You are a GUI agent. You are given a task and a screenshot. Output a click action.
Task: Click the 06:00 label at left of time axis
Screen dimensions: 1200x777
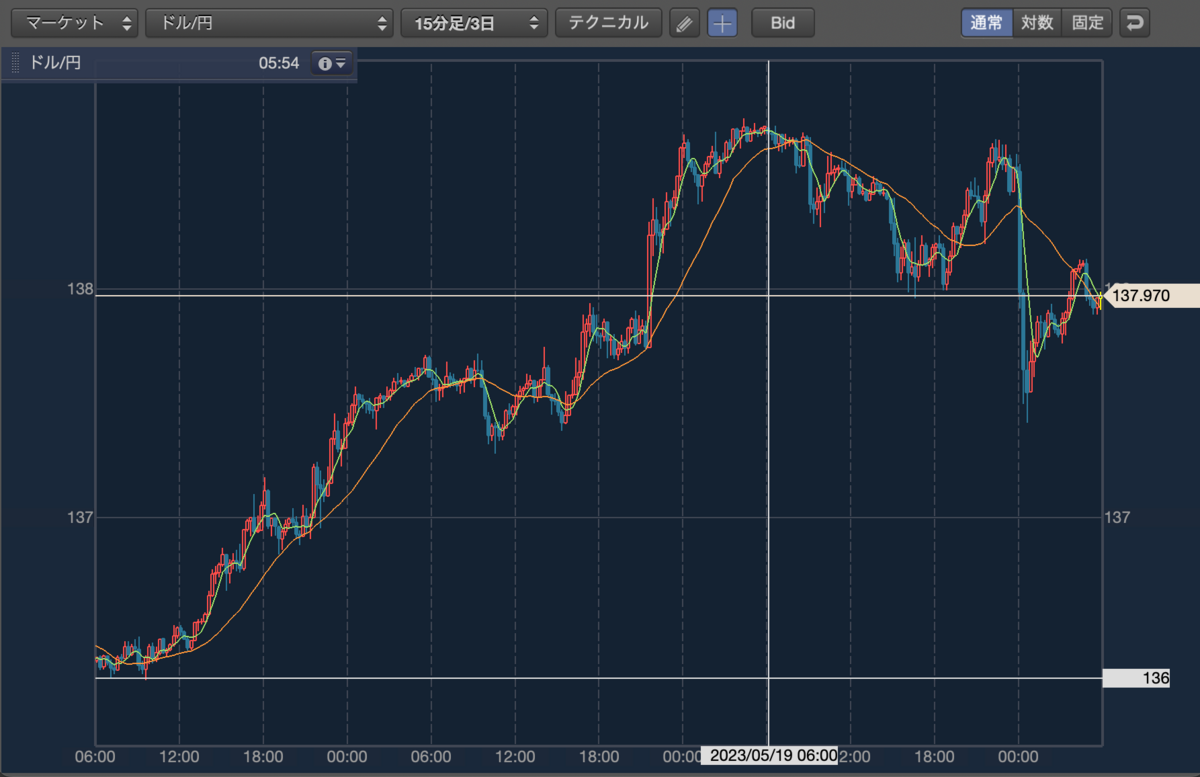coord(96,756)
